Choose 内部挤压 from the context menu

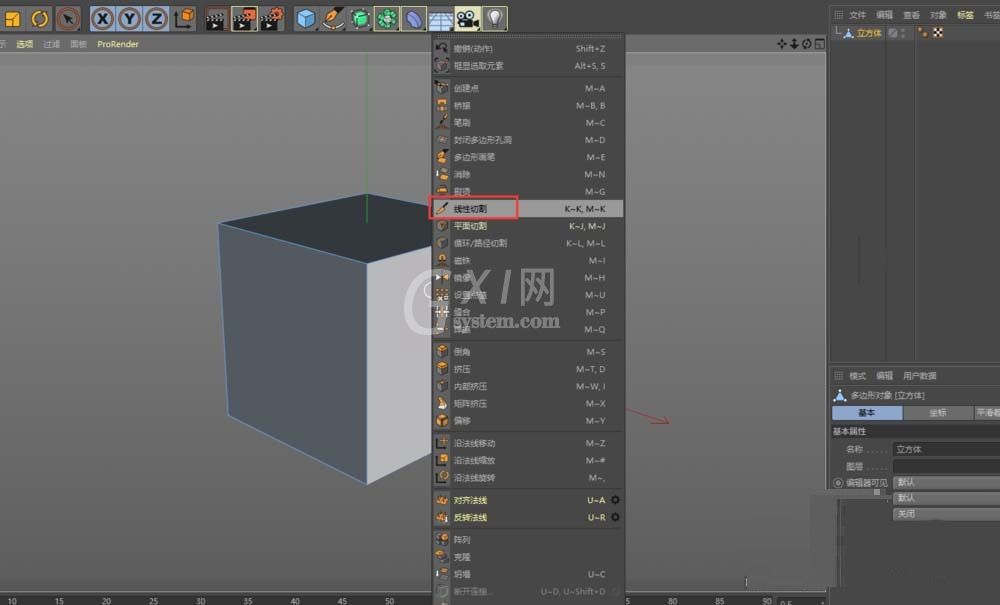527,386
